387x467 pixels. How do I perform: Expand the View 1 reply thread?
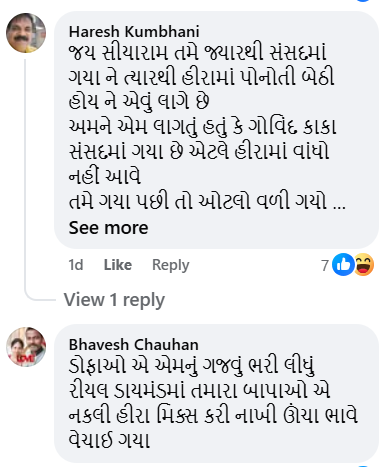[x=114, y=300]
